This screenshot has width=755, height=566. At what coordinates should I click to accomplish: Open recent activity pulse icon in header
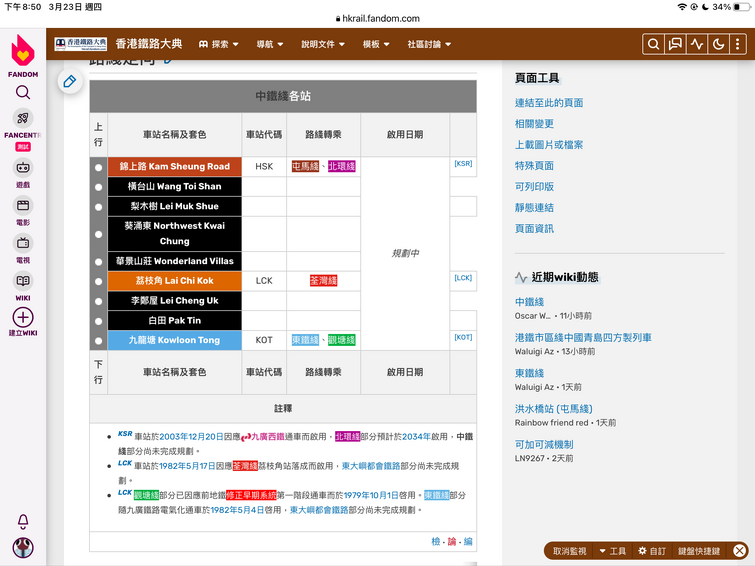click(696, 44)
